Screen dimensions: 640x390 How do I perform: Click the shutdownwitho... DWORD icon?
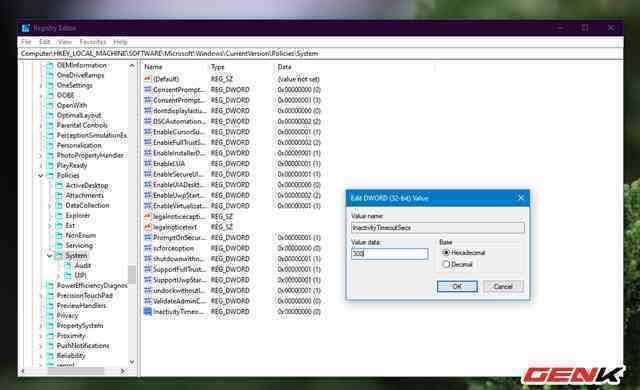click(x=148, y=259)
